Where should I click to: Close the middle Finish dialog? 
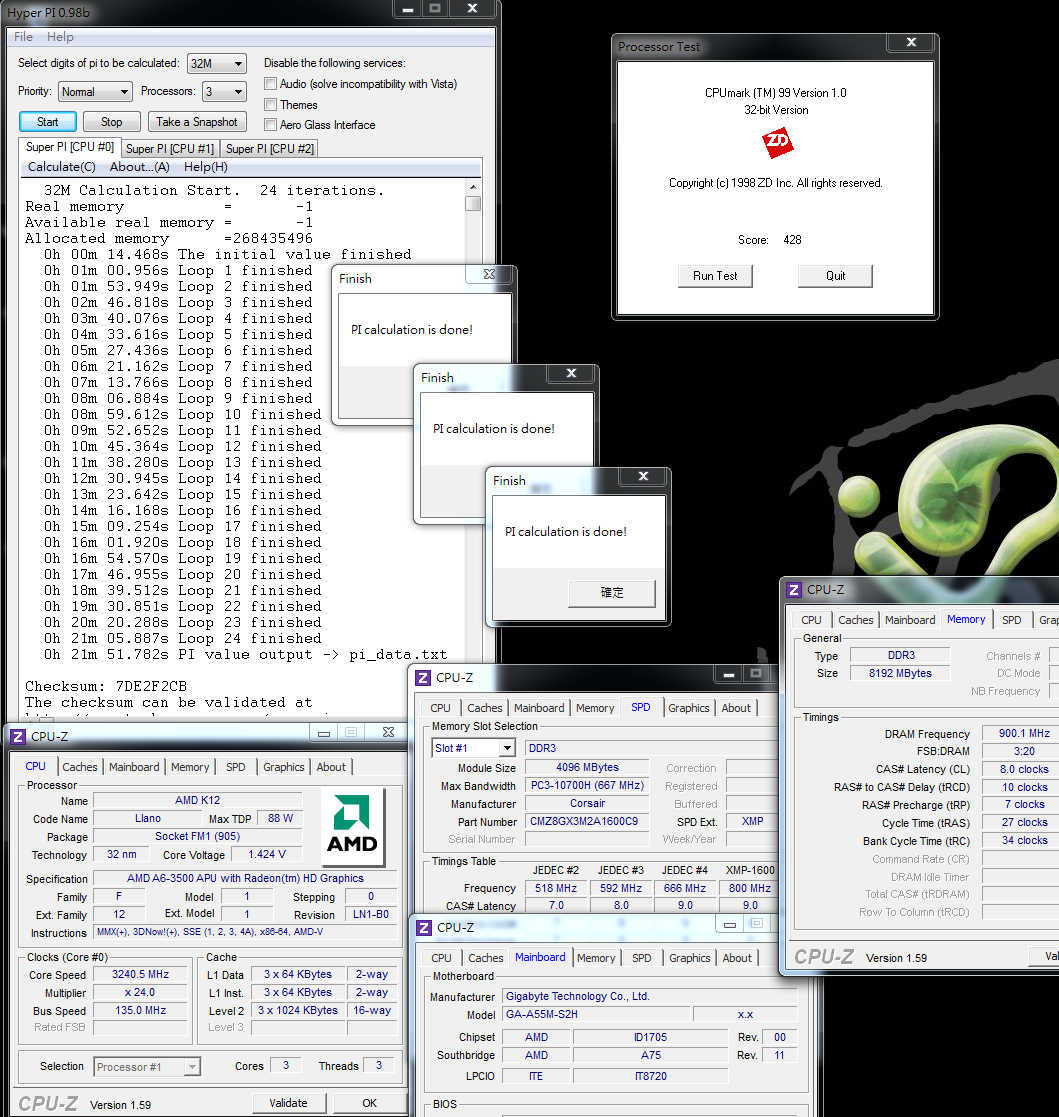(571, 373)
